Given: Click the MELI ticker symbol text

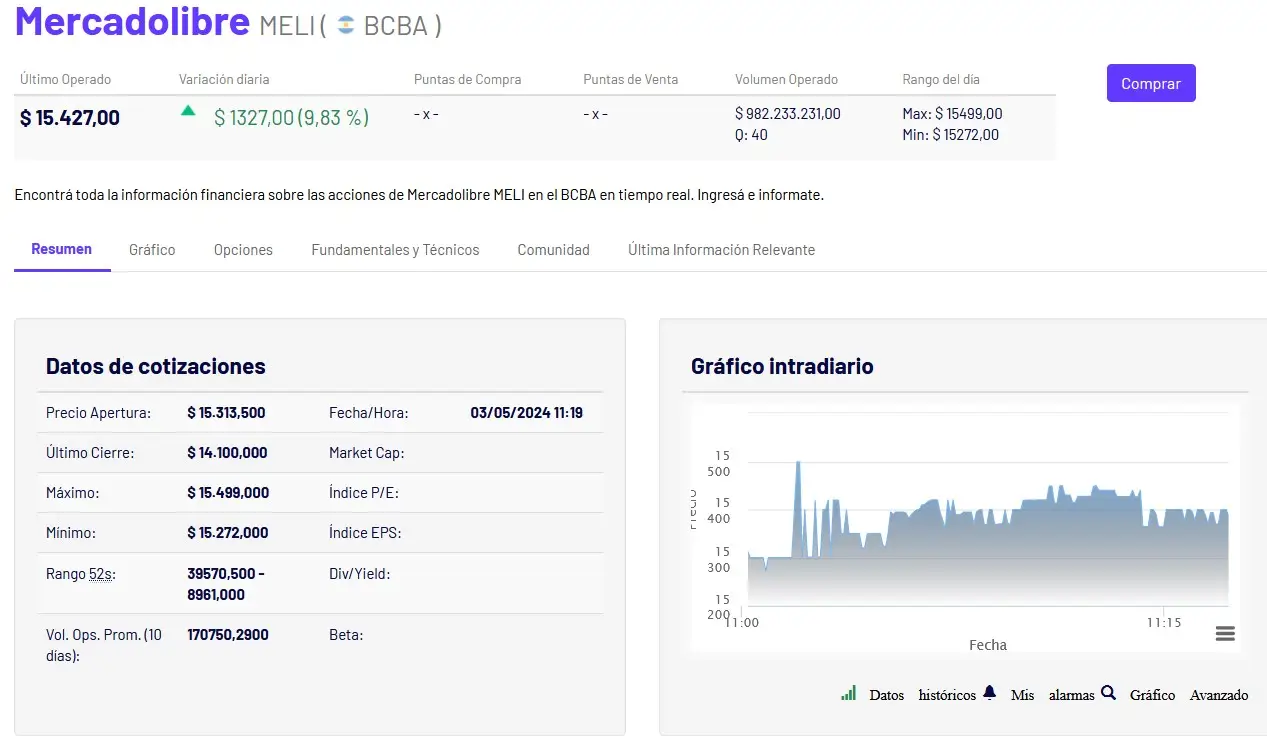Looking at the screenshot, I should pyautogui.click(x=287, y=26).
